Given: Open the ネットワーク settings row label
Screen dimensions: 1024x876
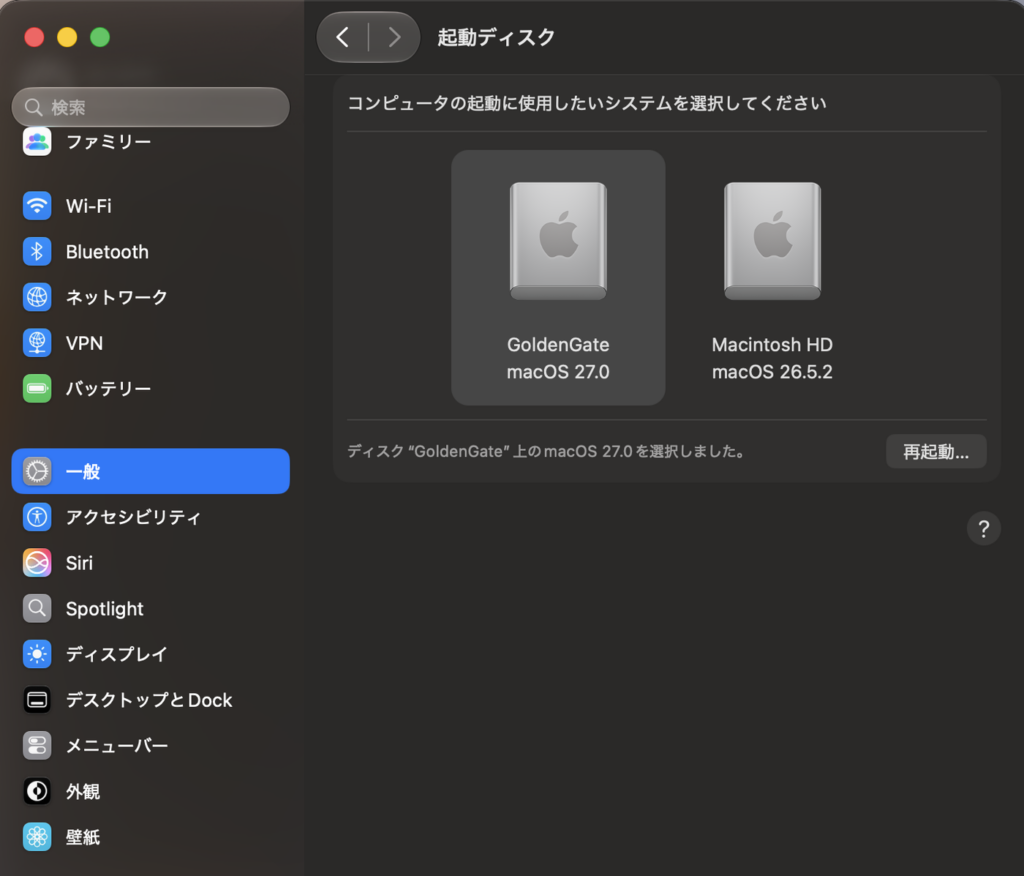Looking at the screenshot, I should tap(117, 298).
